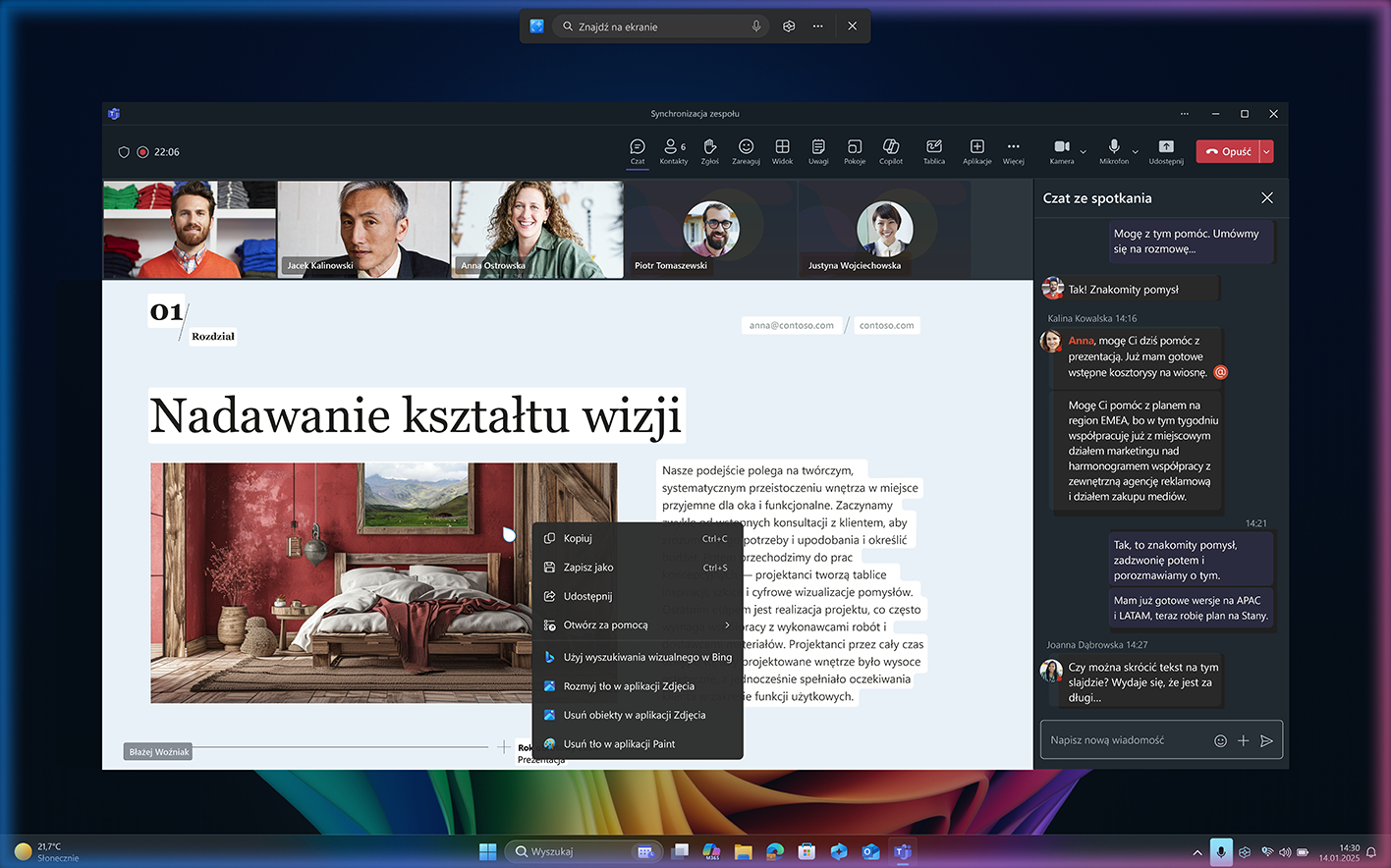
Task: Open the emoji picker in chat compose box
Action: 1220,740
